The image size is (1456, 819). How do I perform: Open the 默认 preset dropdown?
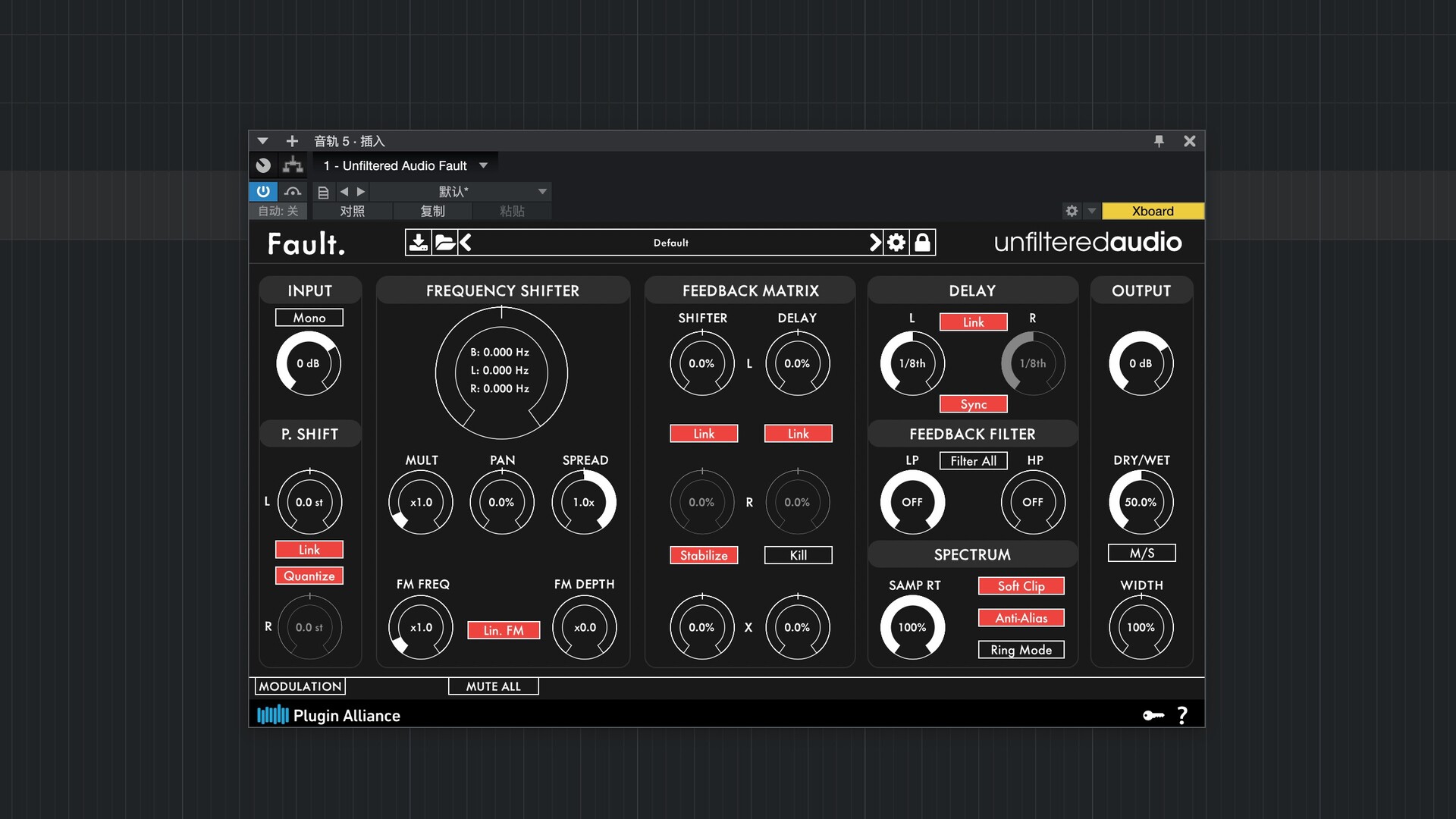(x=460, y=192)
